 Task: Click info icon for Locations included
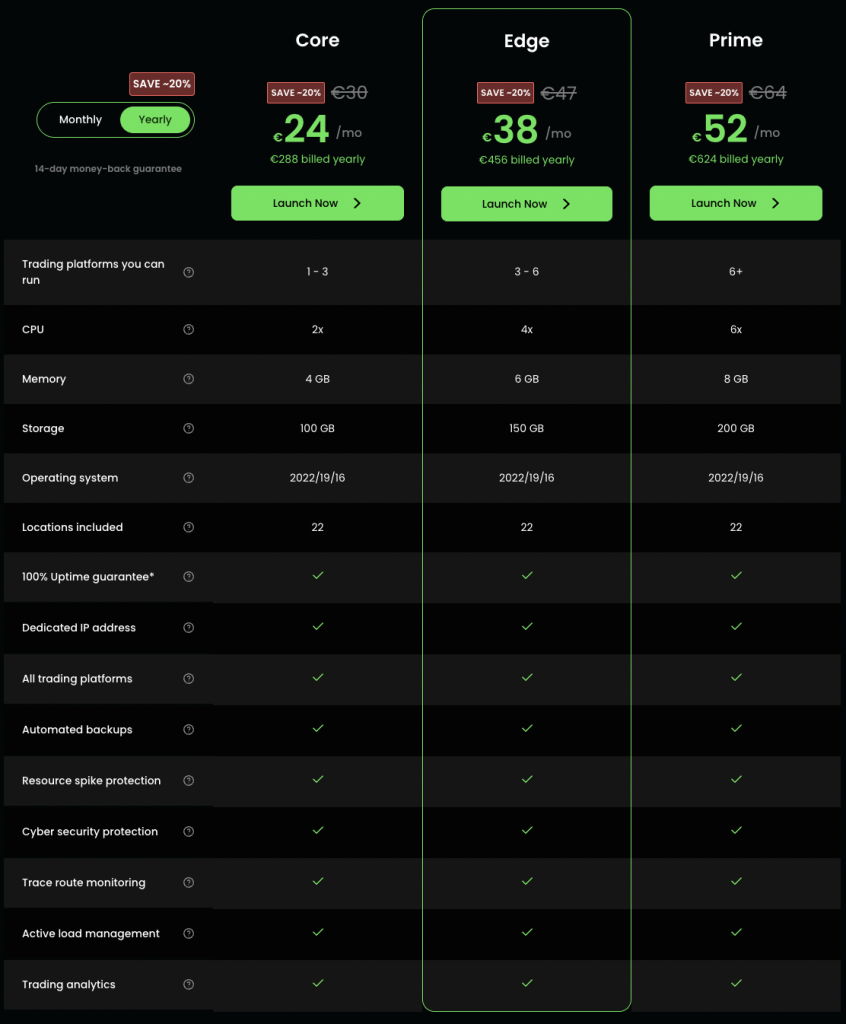(x=189, y=527)
